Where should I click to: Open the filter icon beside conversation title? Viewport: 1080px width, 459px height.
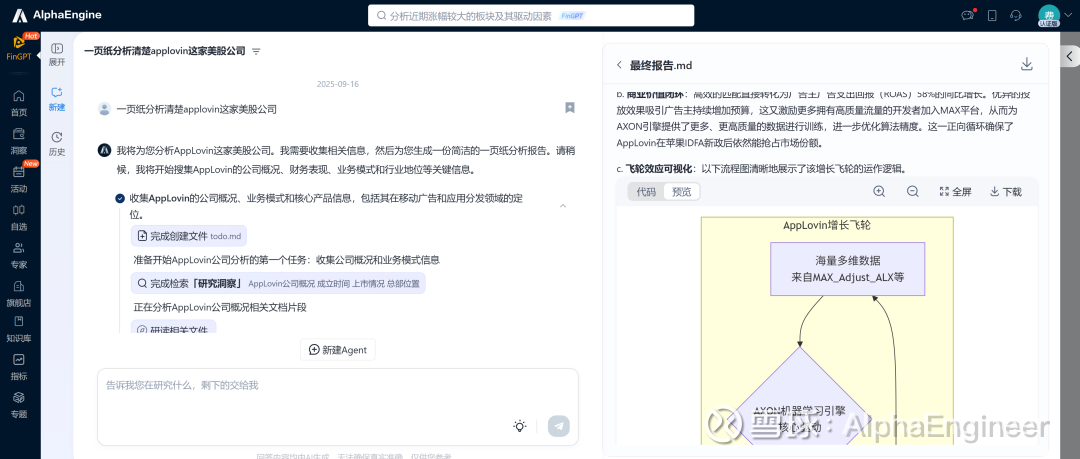(256, 51)
